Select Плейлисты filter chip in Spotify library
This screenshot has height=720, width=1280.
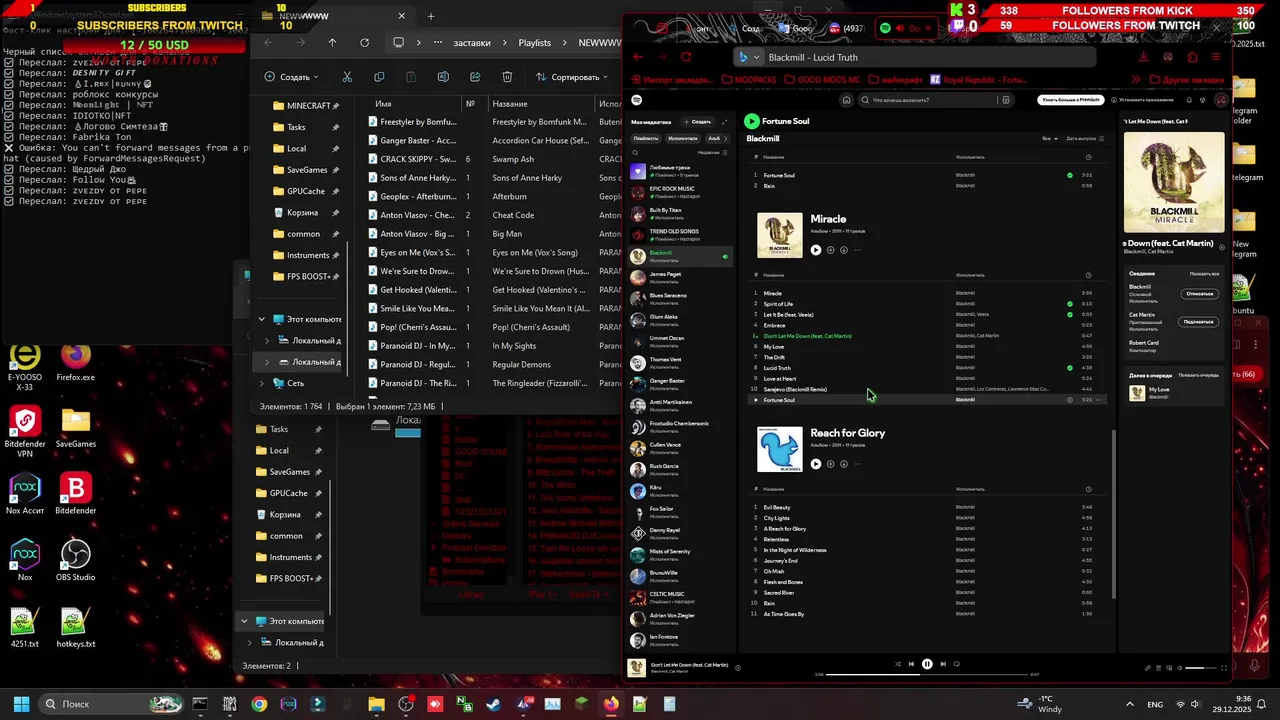(x=646, y=138)
